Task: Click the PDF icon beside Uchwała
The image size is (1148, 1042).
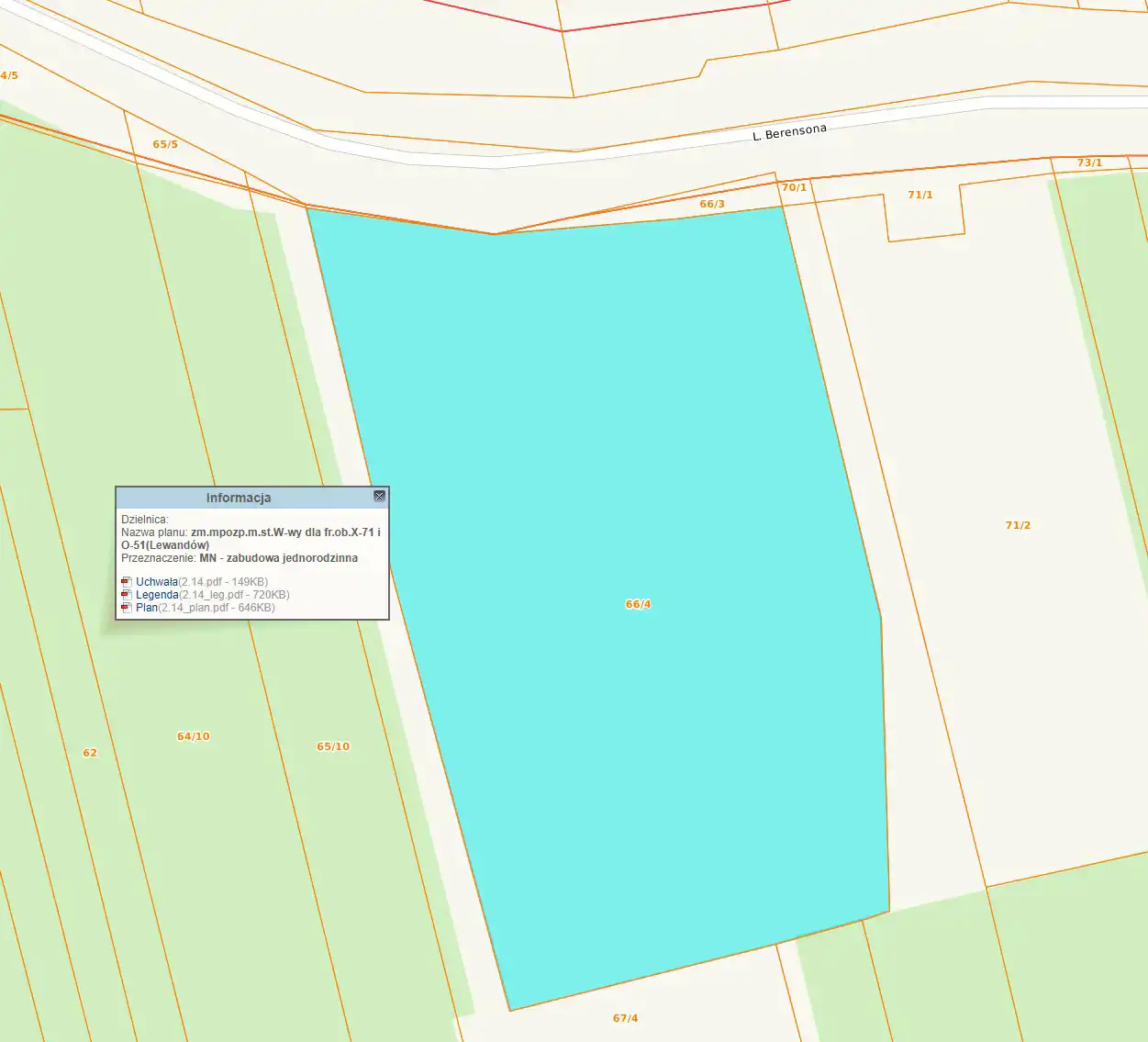Action: tap(127, 582)
